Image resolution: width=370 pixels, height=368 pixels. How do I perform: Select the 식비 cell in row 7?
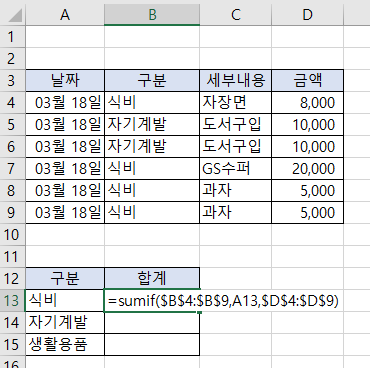pyautogui.click(x=152, y=169)
